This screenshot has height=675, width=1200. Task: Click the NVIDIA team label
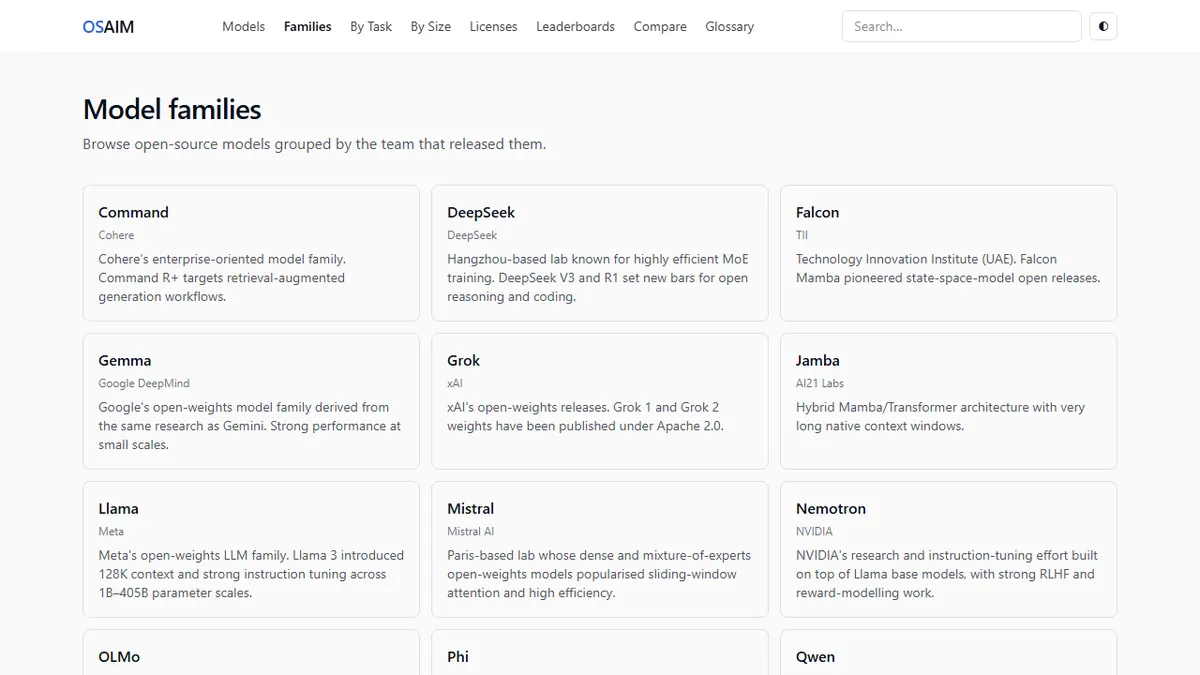coord(814,531)
